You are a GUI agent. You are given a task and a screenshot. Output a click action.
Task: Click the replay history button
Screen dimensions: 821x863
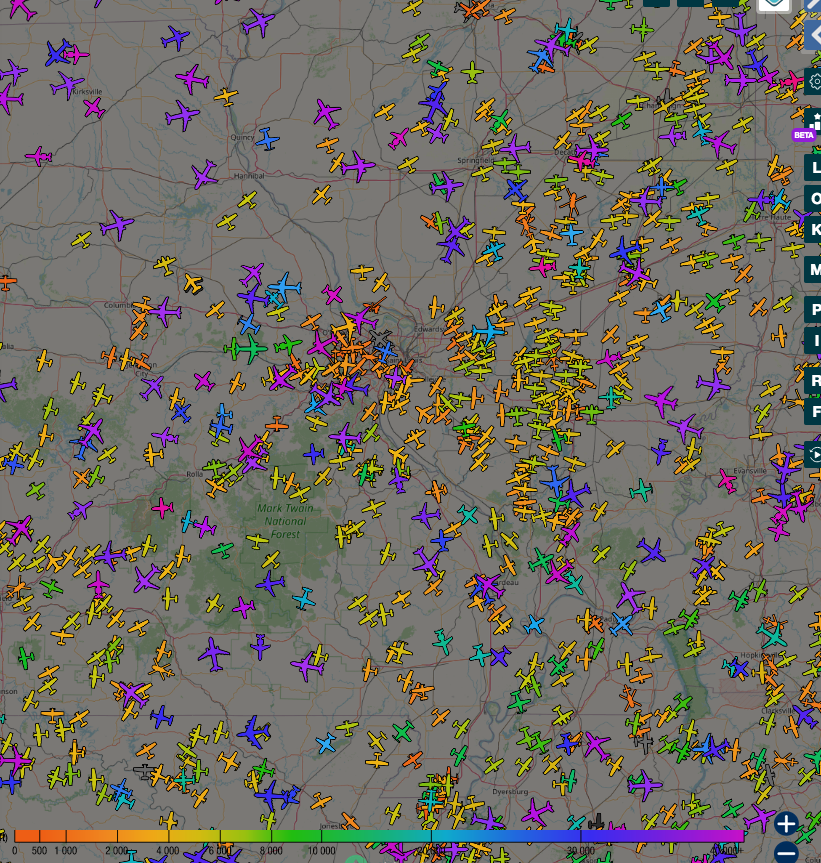(x=814, y=455)
